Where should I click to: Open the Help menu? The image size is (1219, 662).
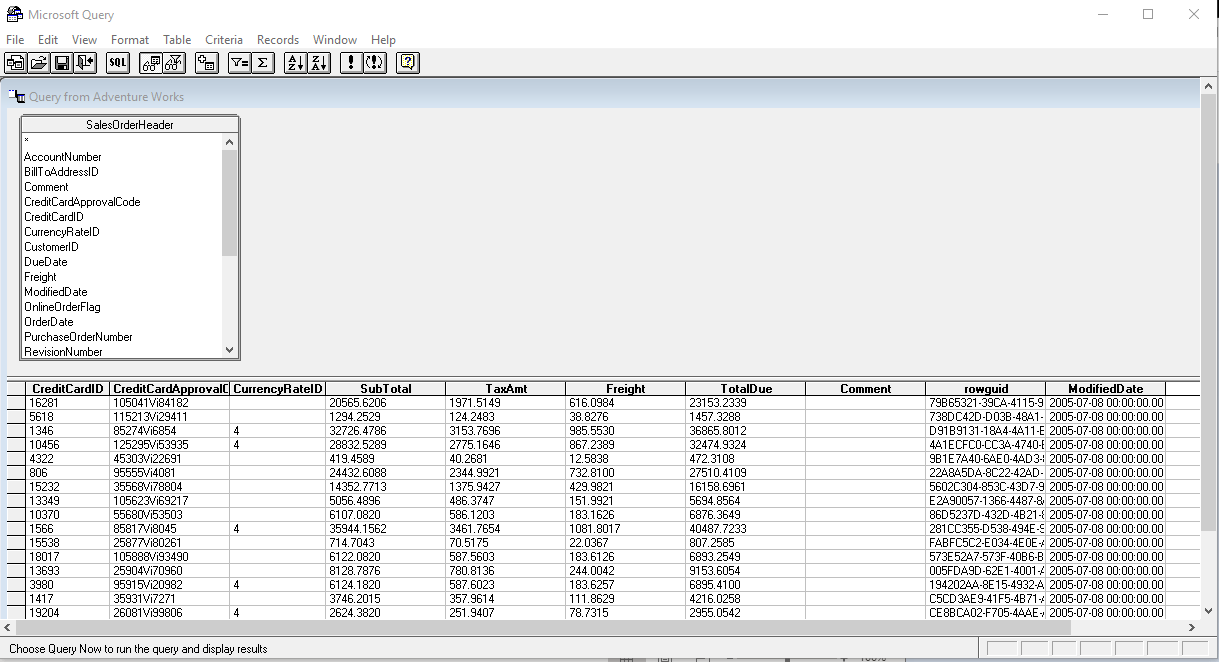383,40
